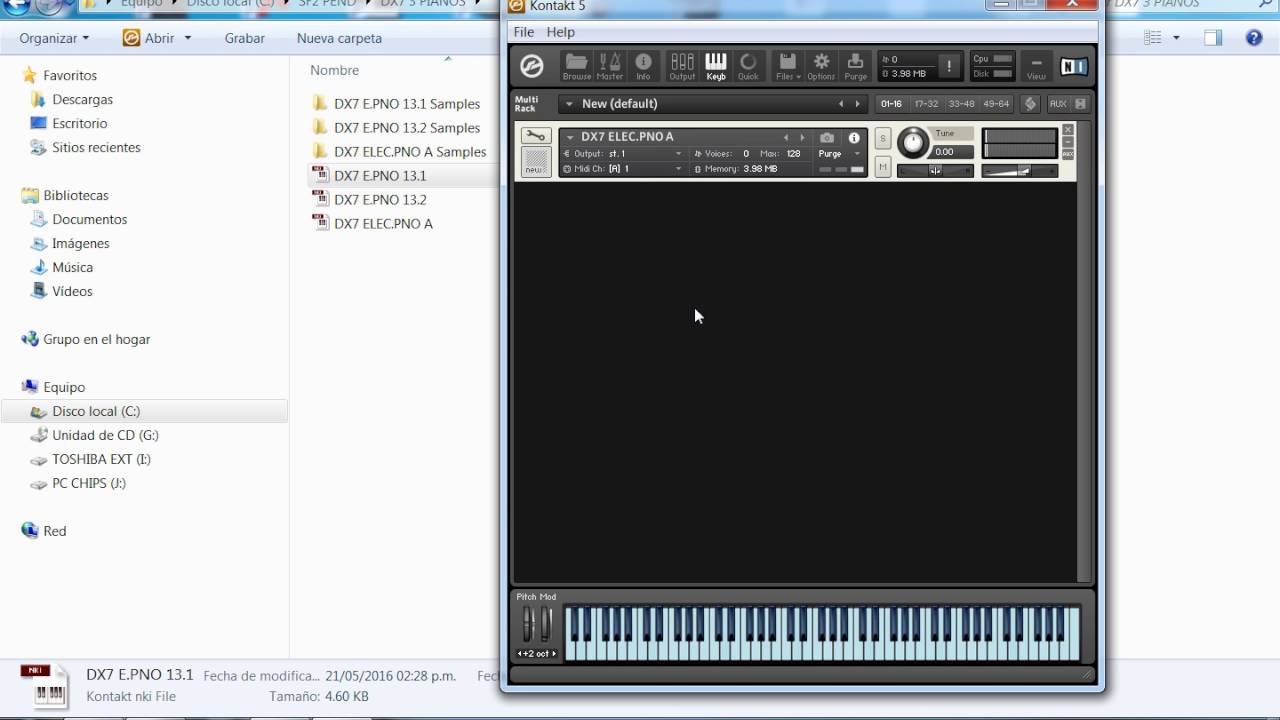Switch to rack page 49-64

tap(996, 104)
